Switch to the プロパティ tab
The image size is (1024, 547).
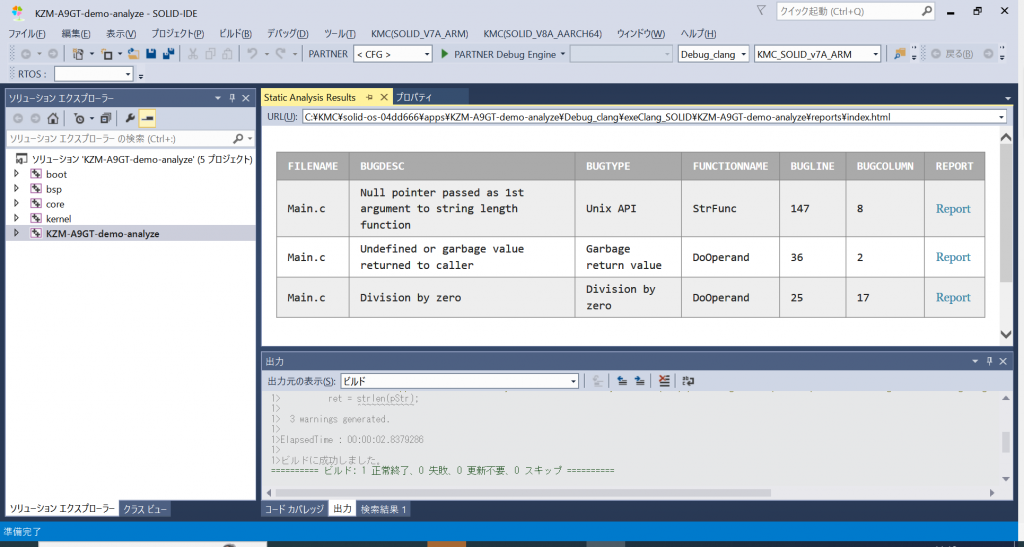point(413,97)
